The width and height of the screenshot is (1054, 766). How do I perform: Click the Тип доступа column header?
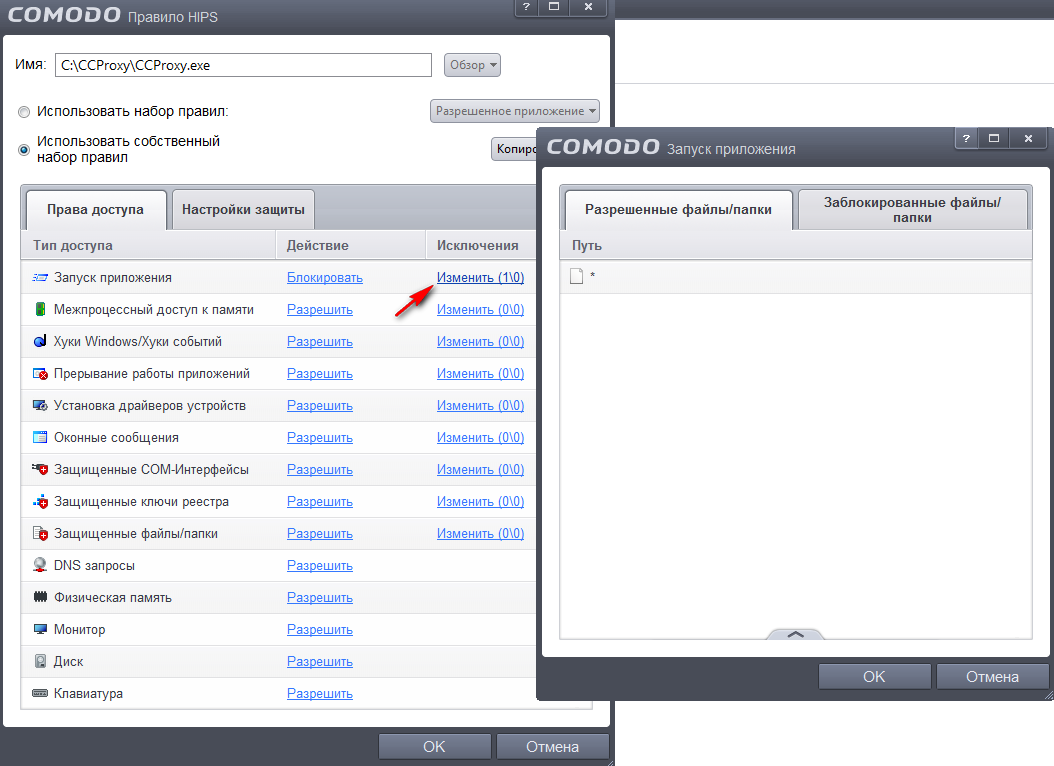(x=149, y=245)
